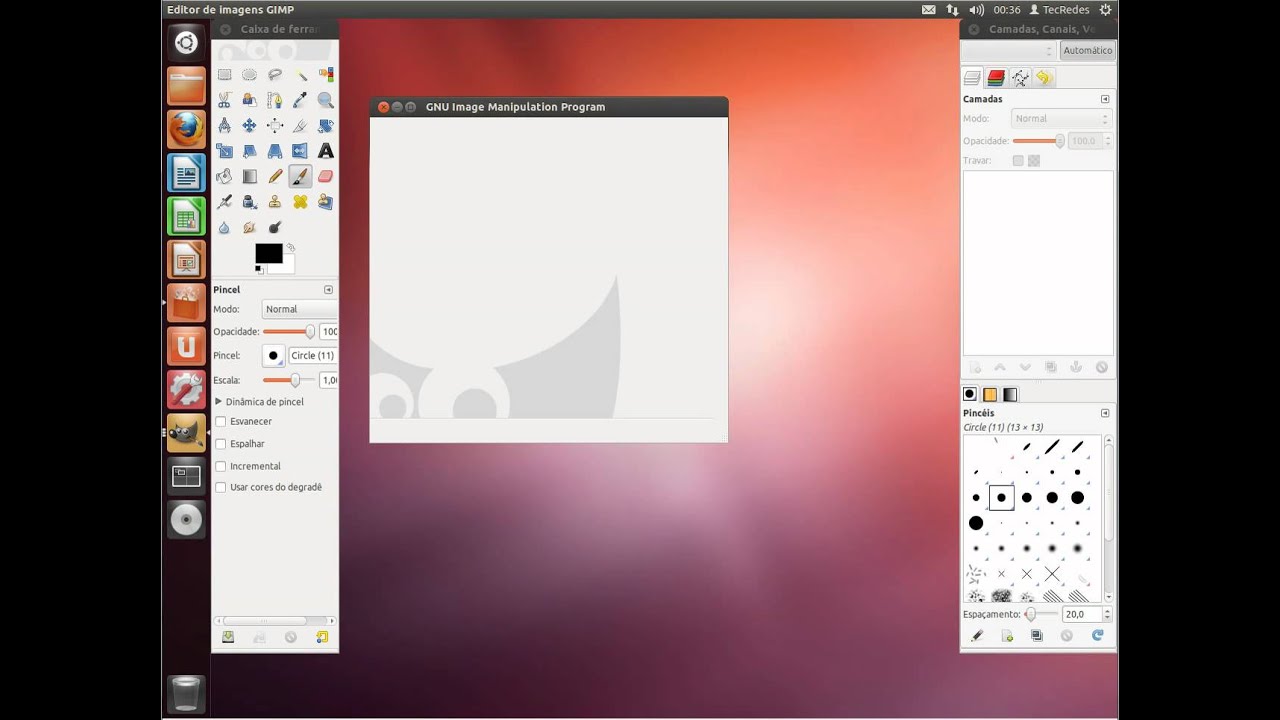This screenshot has height=720, width=1280.
Task: Select the largest solid circle brush thumbnail
Action: click(x=976, y=523)
